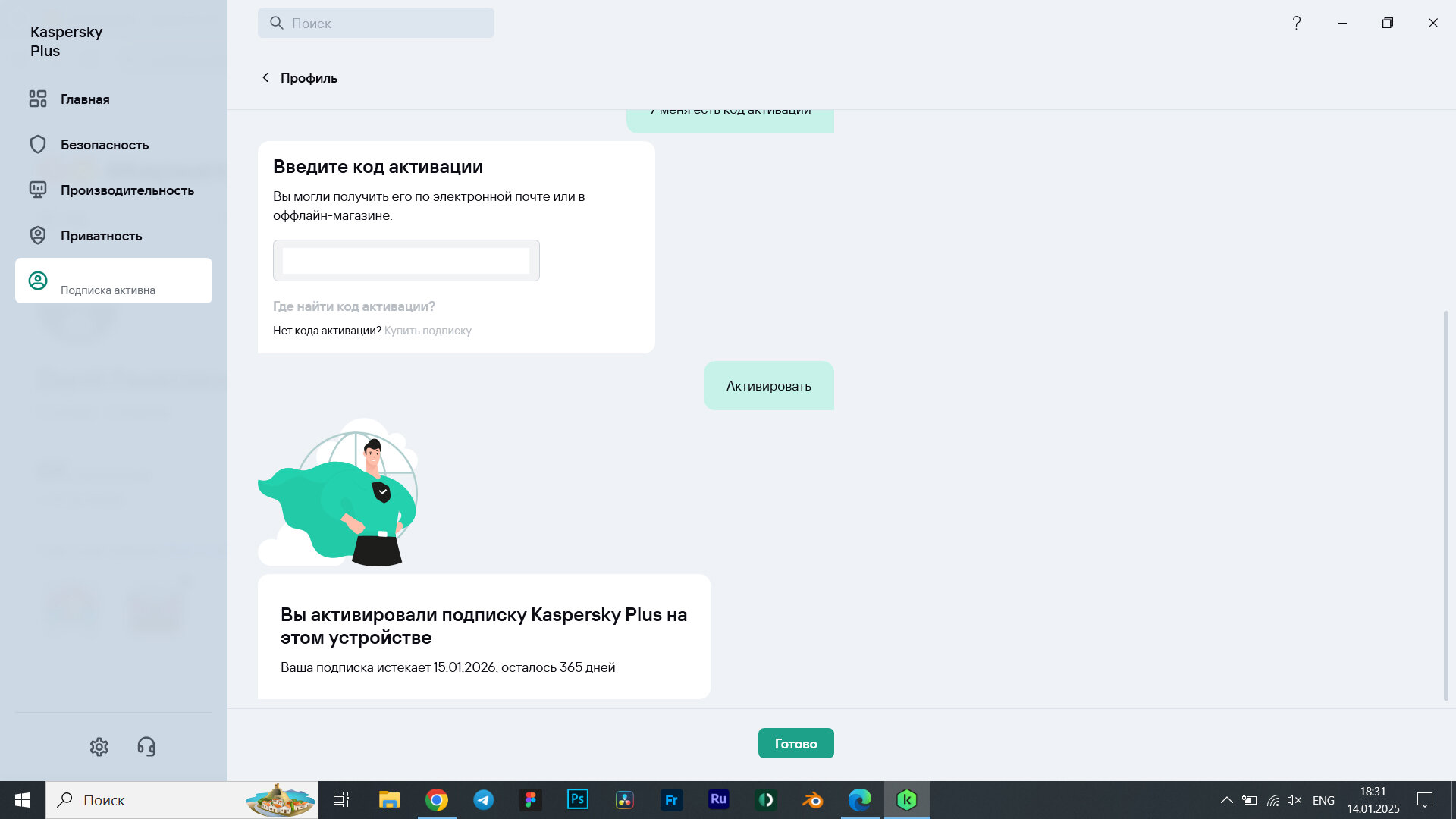This screenshot has height=819, width=1456.
Task: Launch Photoshop from the taskbar
Action: click(x=578, y=800)
